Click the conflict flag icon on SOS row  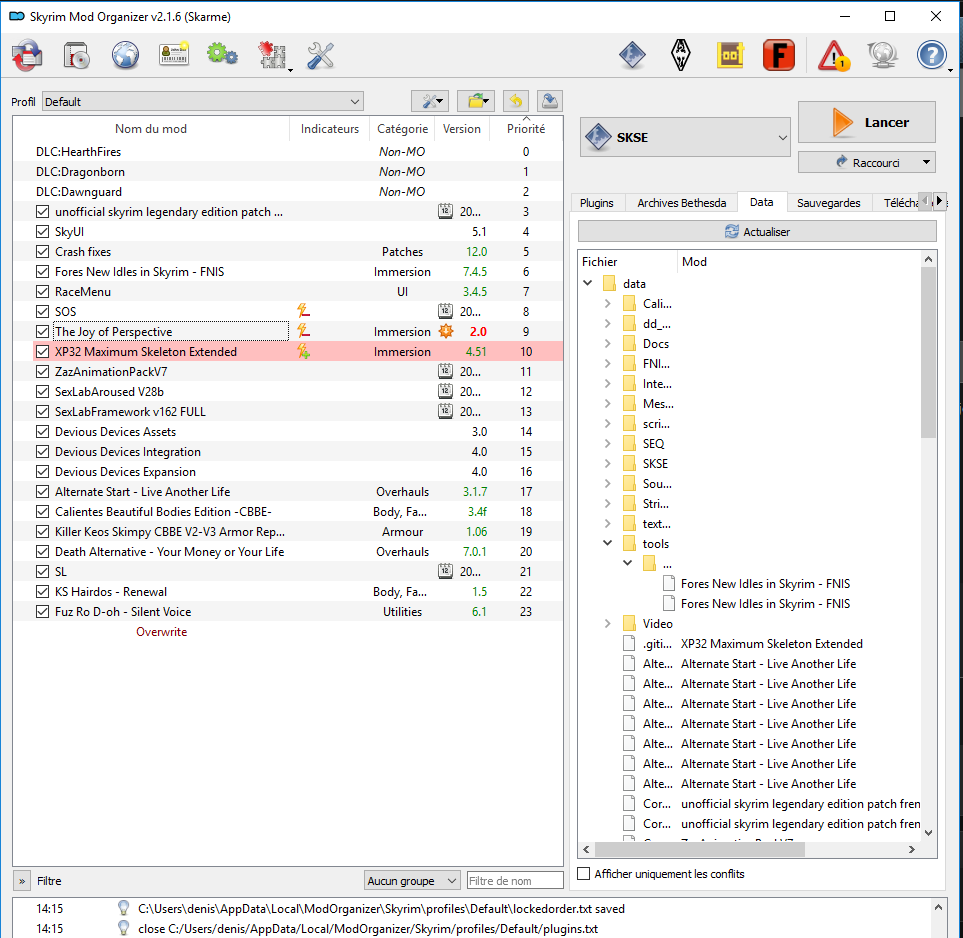pos(303,311)
